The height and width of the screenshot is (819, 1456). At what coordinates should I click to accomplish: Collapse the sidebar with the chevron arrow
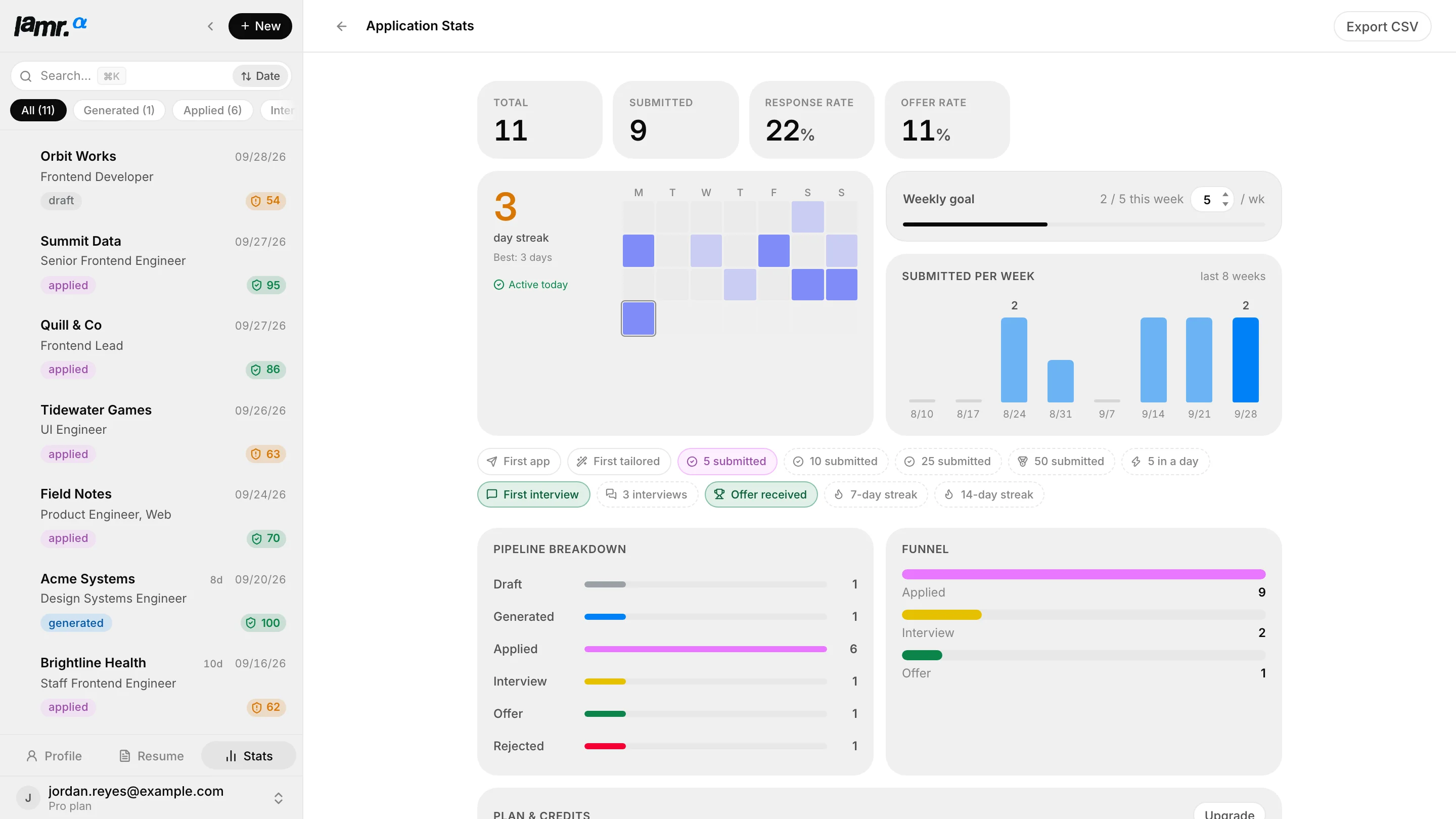point(210,26)
